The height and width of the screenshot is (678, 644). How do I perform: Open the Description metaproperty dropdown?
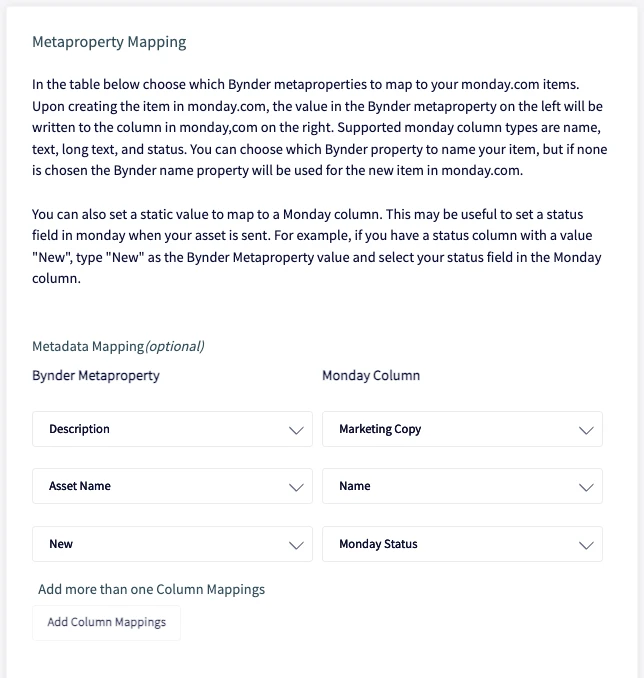[x=172, y=429]
